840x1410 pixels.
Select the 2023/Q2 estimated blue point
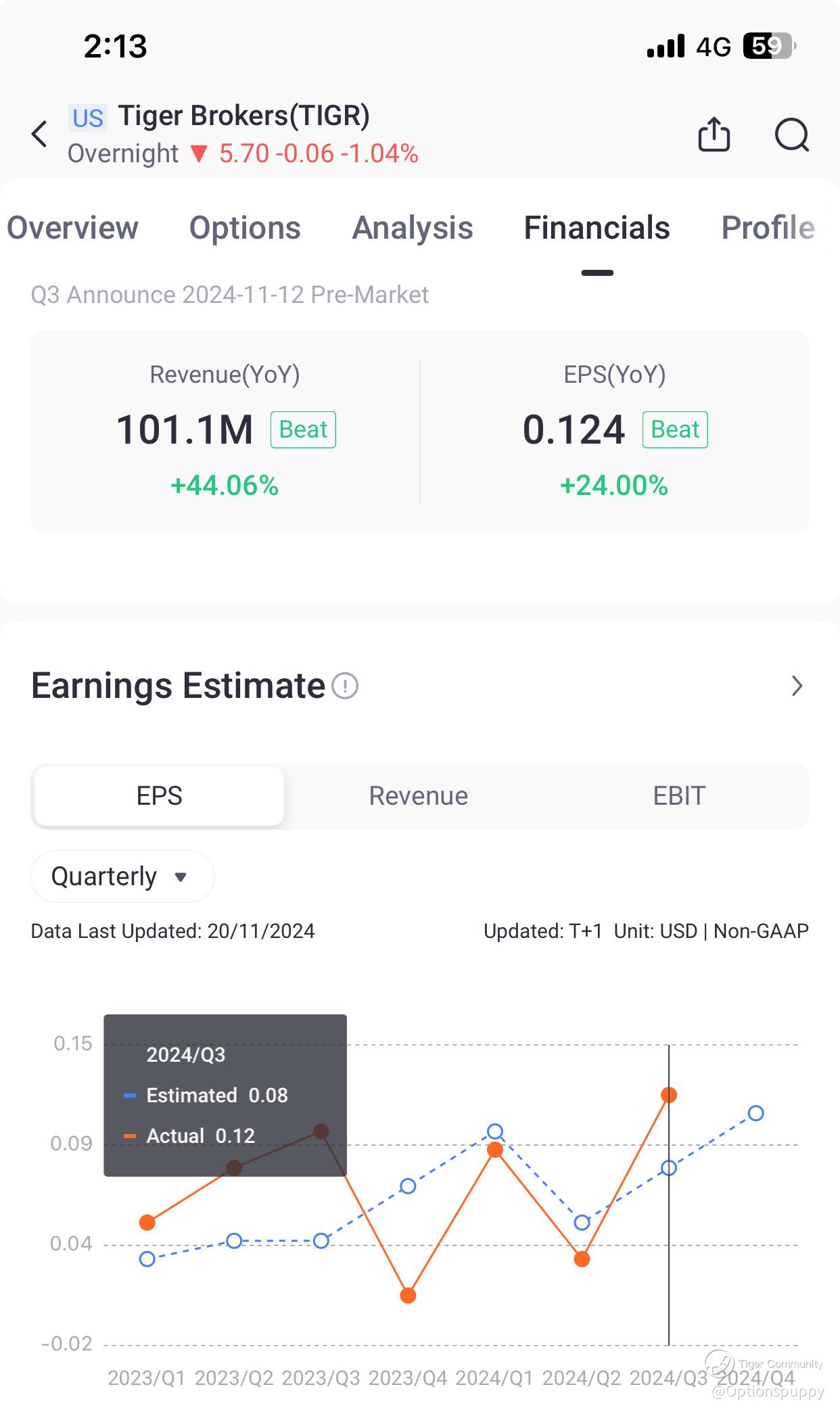pyautogui.click(x=234, y=1241)
